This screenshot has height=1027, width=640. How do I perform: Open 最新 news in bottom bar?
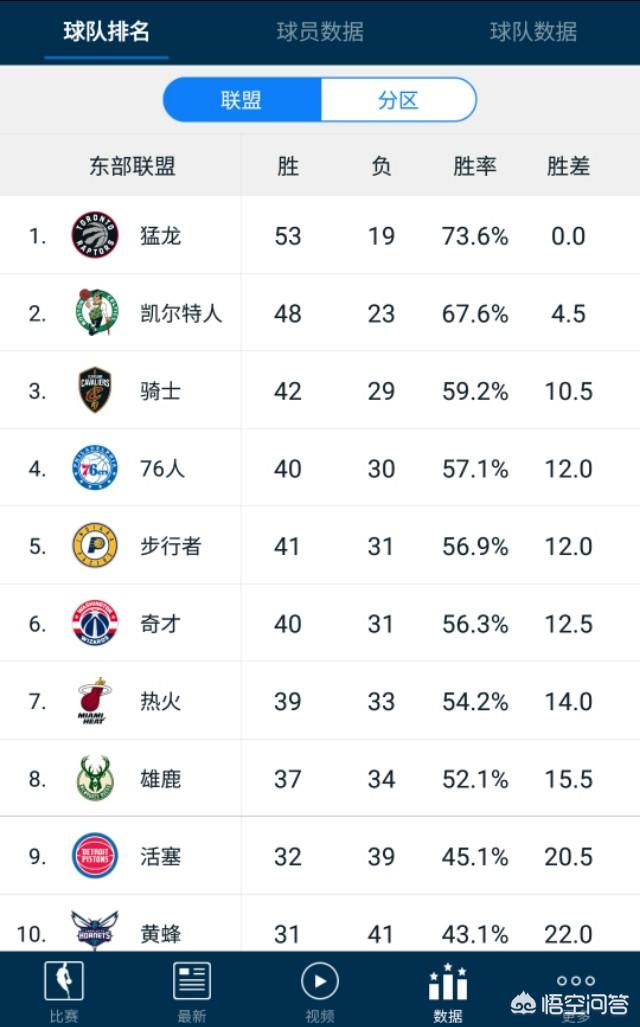pyautogui.click(x=191, y=991)
